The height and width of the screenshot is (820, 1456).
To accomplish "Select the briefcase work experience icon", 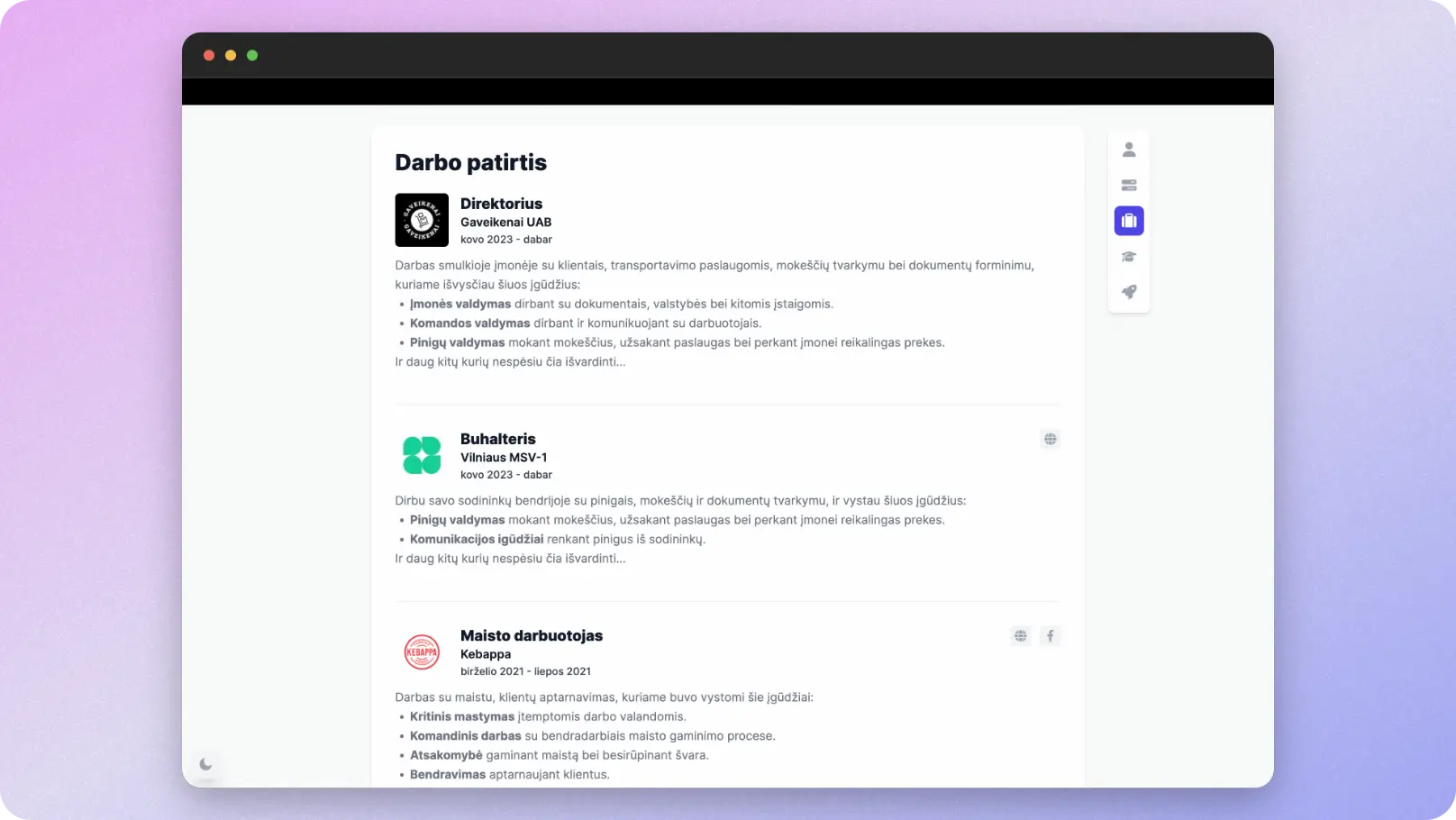I will (x=1129, y=221).
